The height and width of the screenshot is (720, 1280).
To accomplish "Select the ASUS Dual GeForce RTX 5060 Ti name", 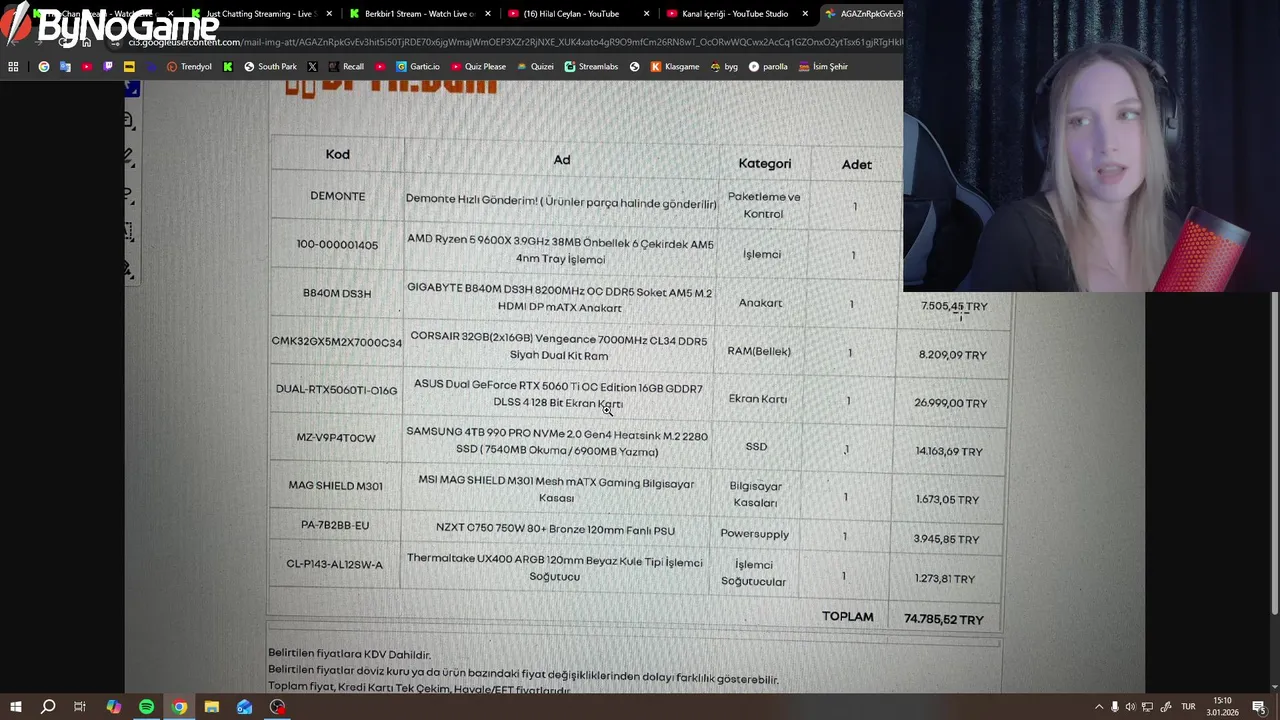I will pos(558,395).
